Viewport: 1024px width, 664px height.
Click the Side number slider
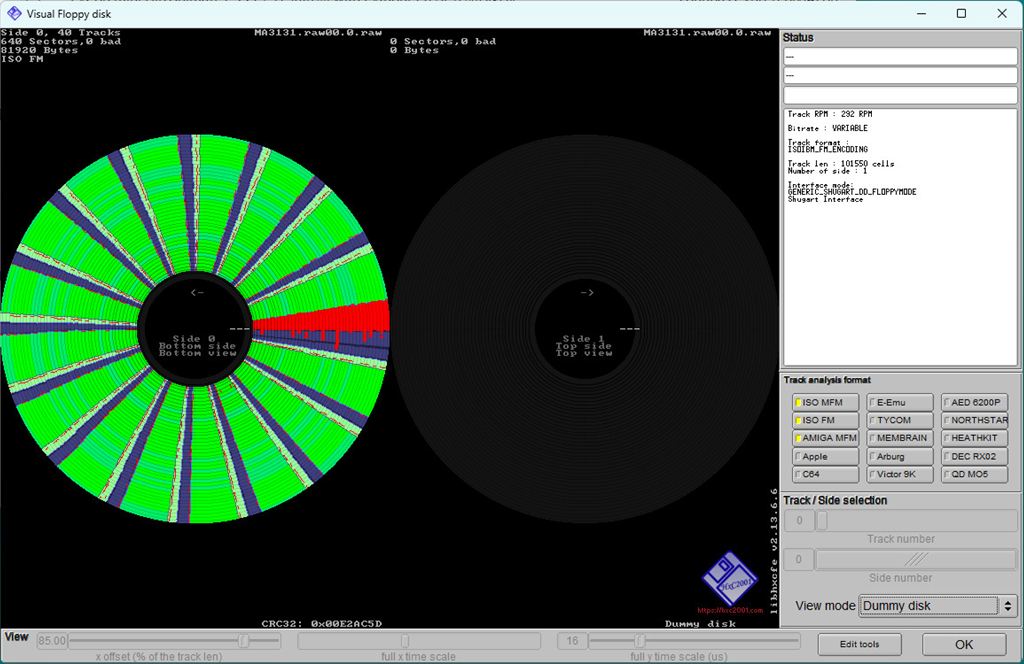[916, 560]
